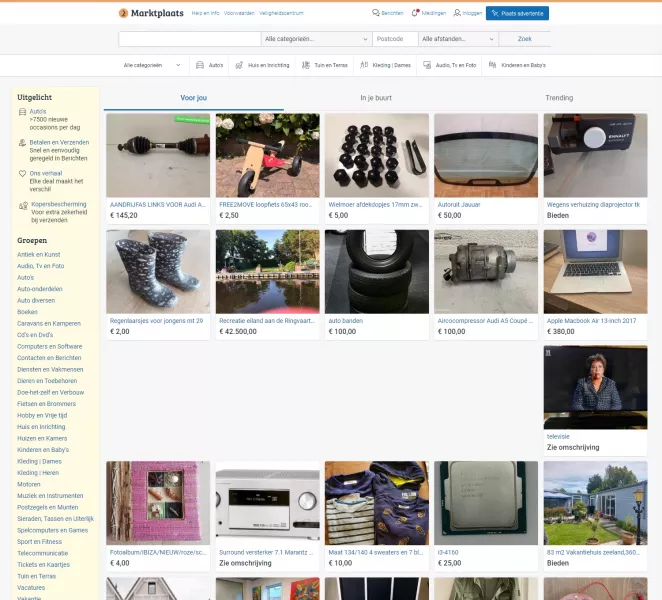Viewport: 662px width, 600px height.
Task: Open the Apple Macbook Air listing image
Action: tap(595, 271)
